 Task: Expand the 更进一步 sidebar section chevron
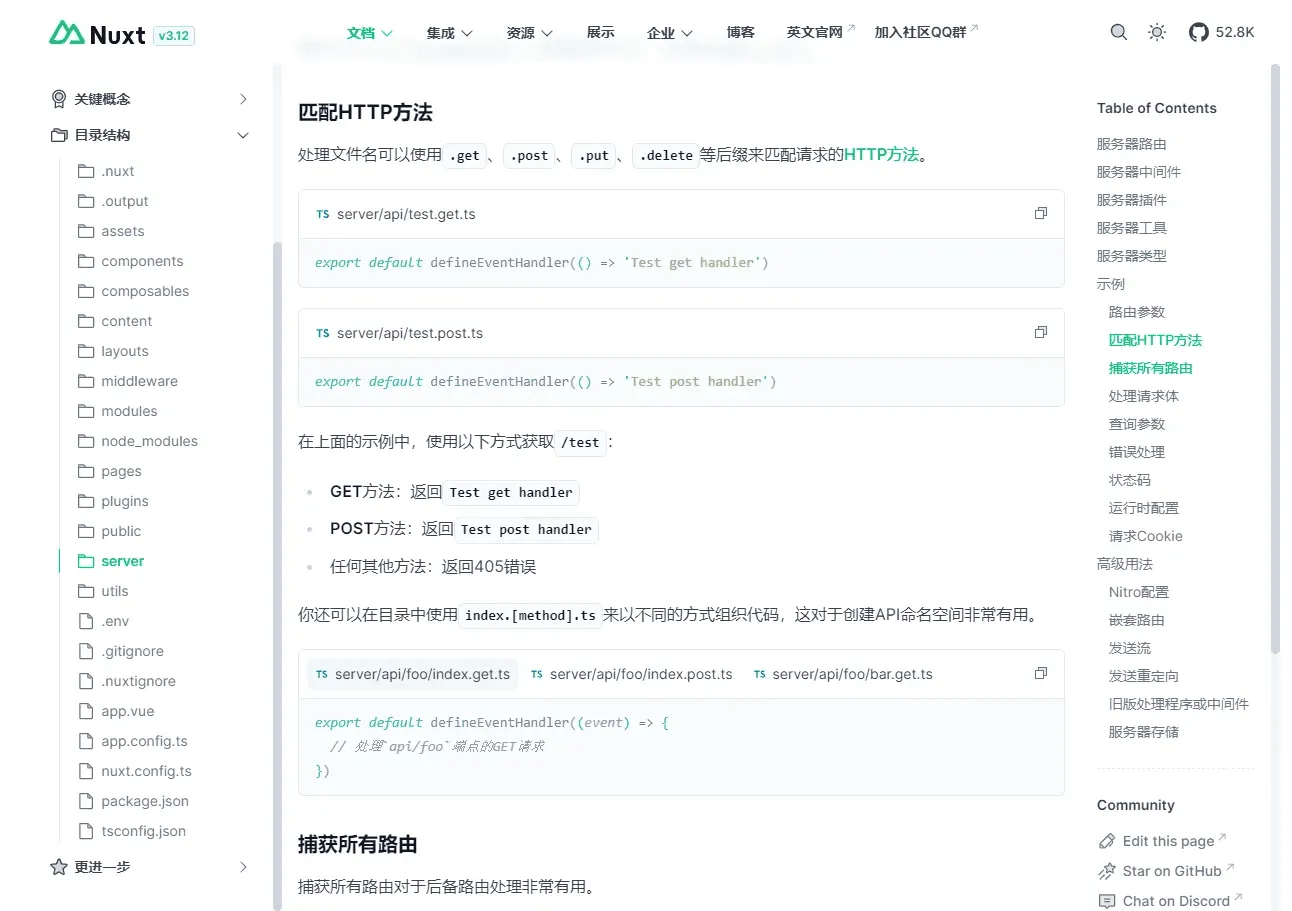(x=243, y=867)
